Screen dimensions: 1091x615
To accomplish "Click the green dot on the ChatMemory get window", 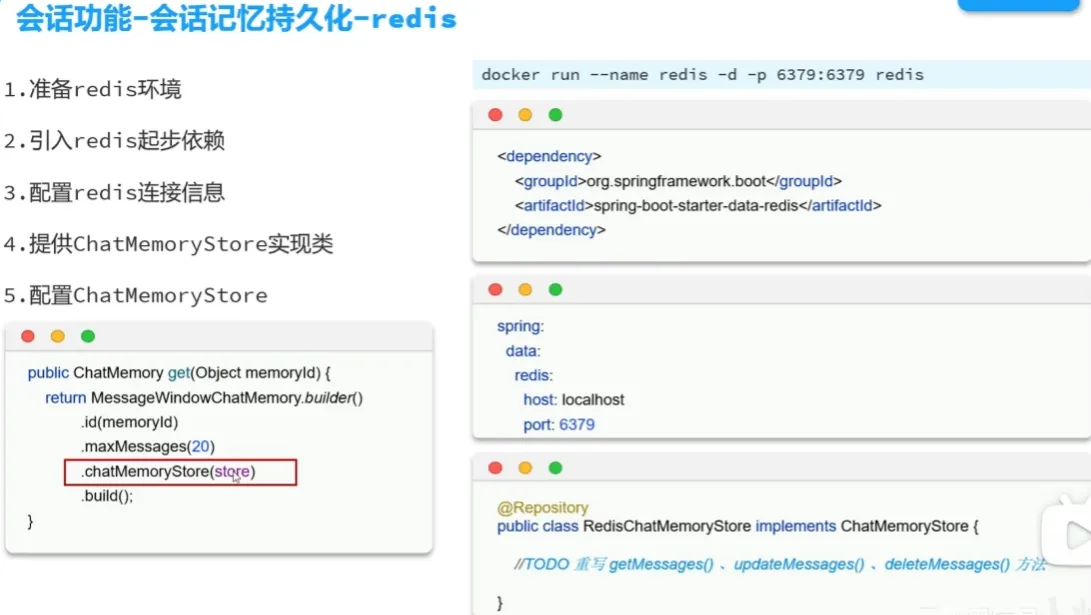I will pyautogui.click(x=88, y=336).
